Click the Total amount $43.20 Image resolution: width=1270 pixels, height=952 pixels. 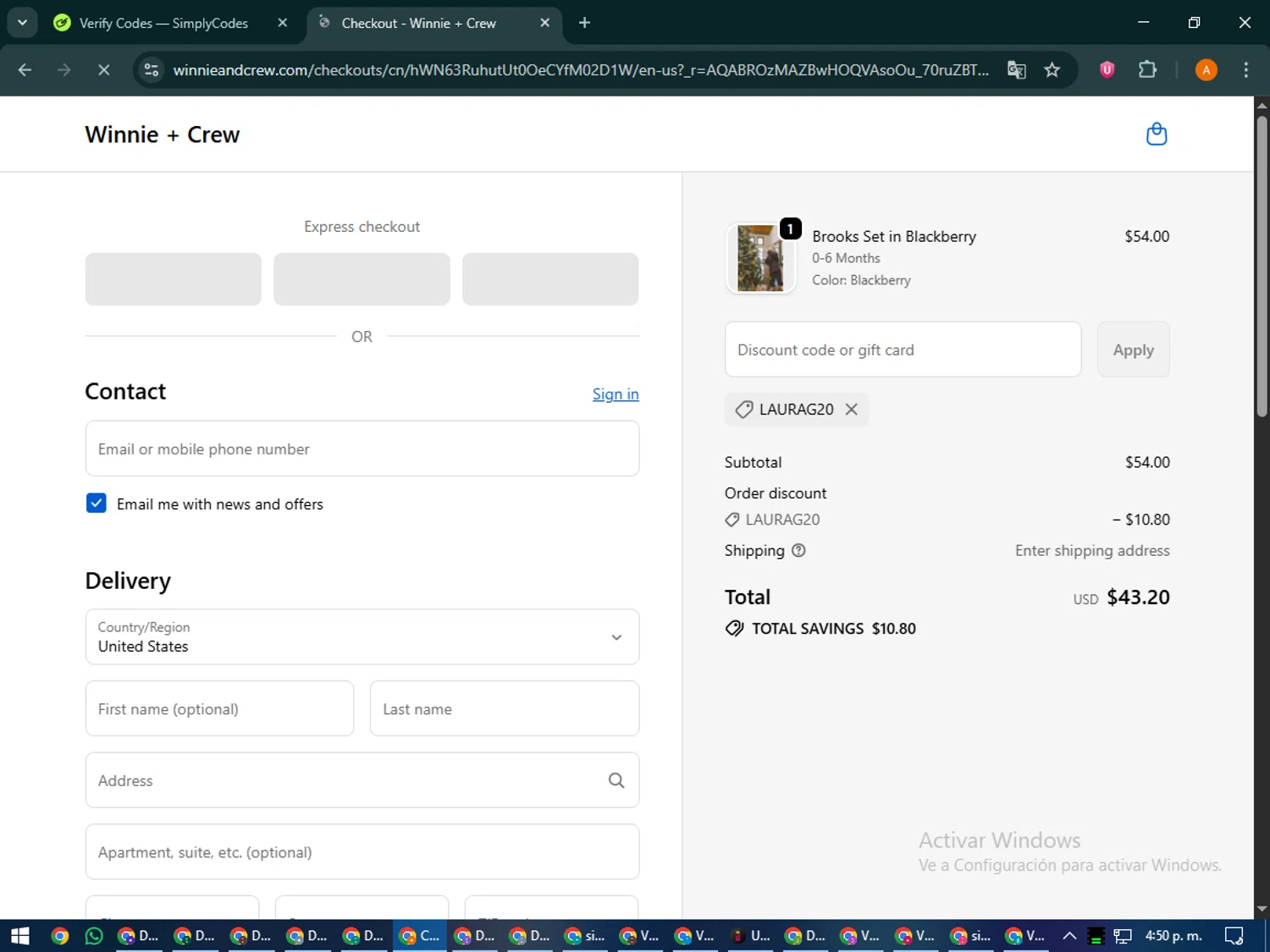[1138, 597]
